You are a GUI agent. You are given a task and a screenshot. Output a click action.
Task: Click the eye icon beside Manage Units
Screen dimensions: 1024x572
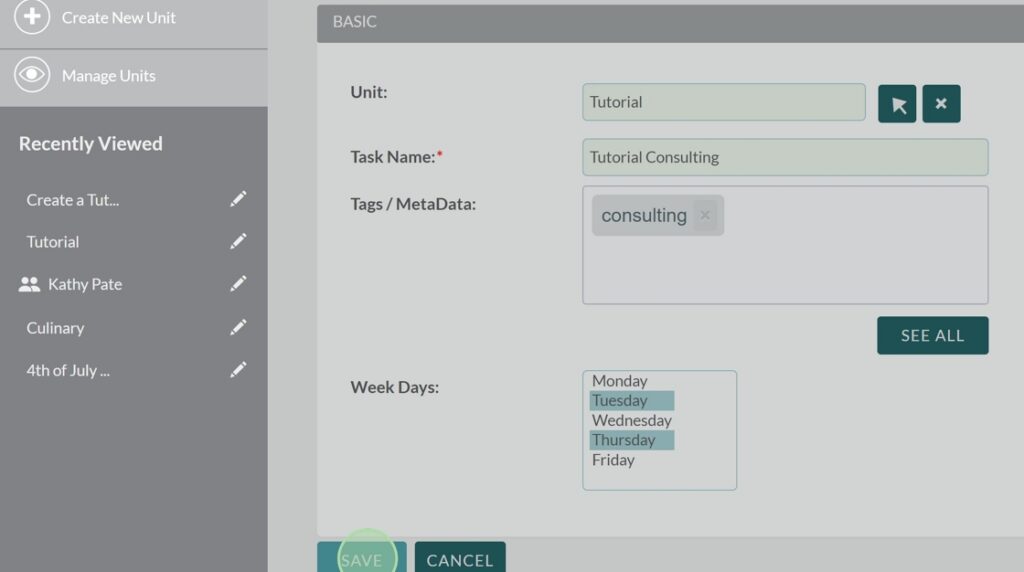click(32, 76)
